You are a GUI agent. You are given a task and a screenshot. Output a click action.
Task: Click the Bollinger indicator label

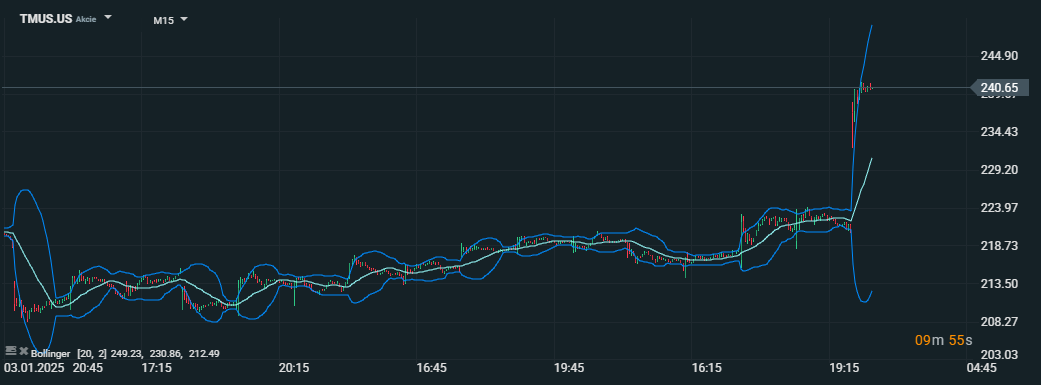pos(50,354)
